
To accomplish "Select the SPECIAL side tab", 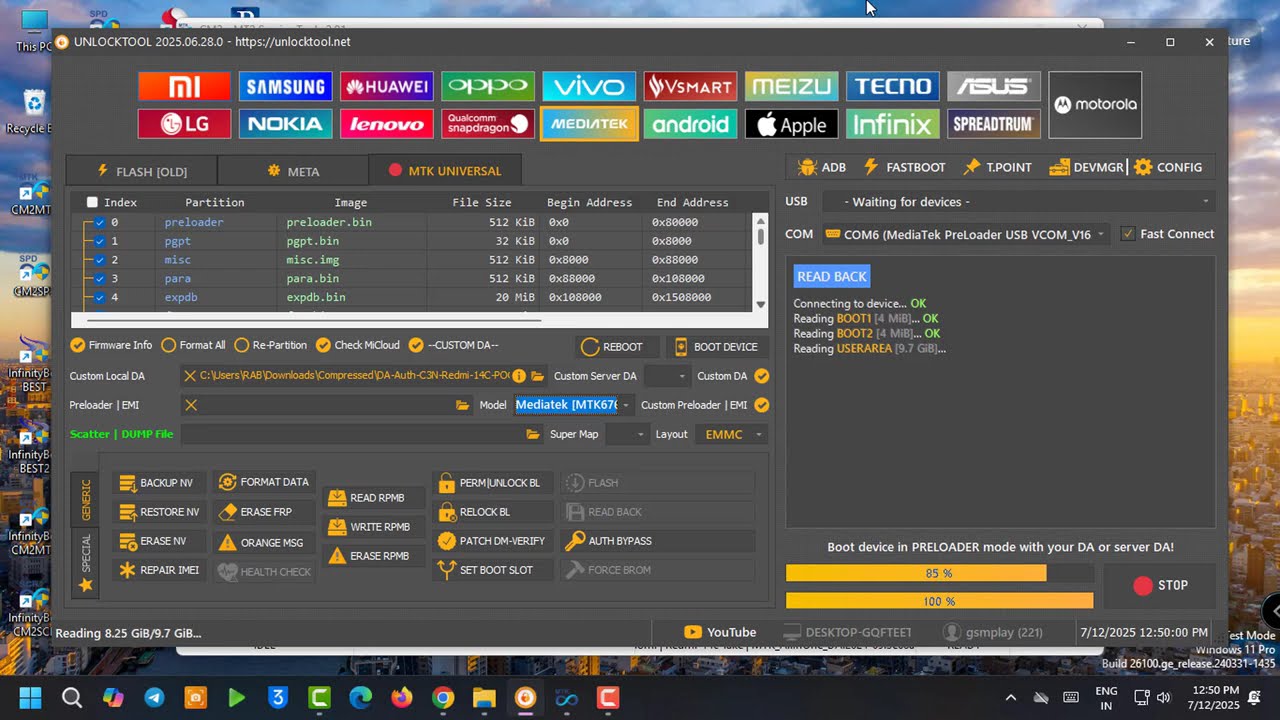I will (x=86, y=561).
